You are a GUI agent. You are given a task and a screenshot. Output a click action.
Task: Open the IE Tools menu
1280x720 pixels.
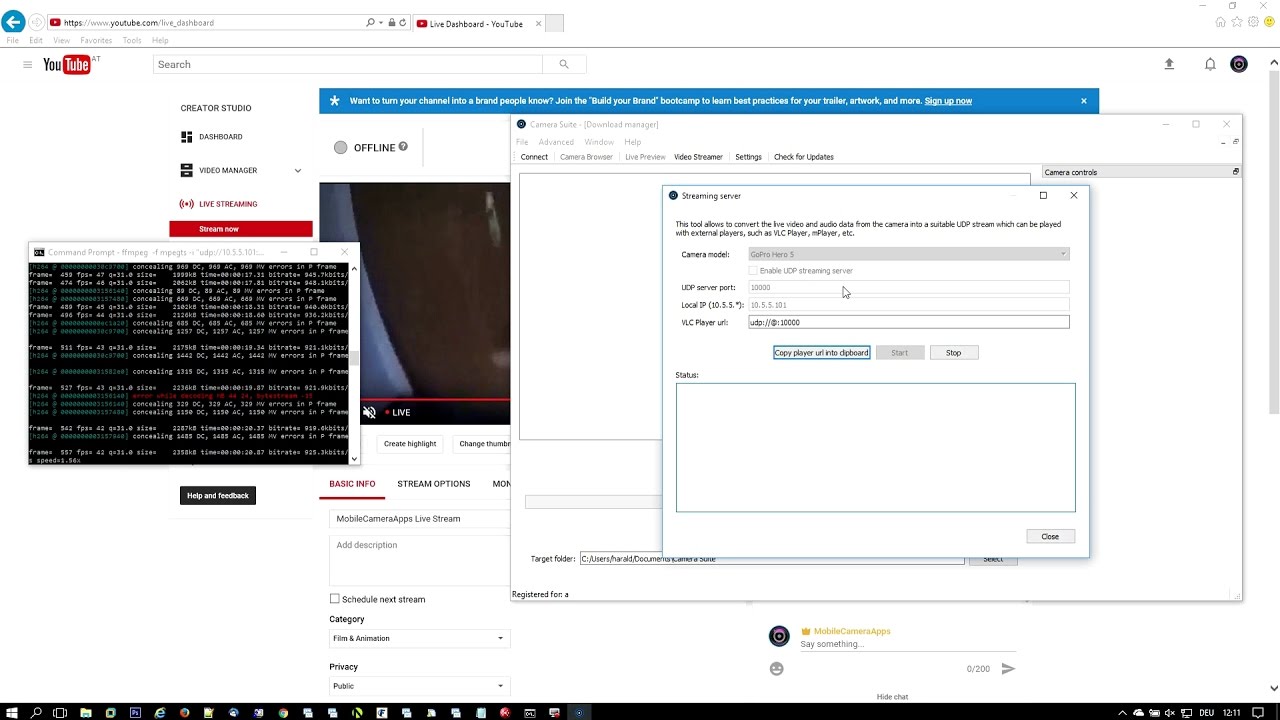(x=132, y=41)
